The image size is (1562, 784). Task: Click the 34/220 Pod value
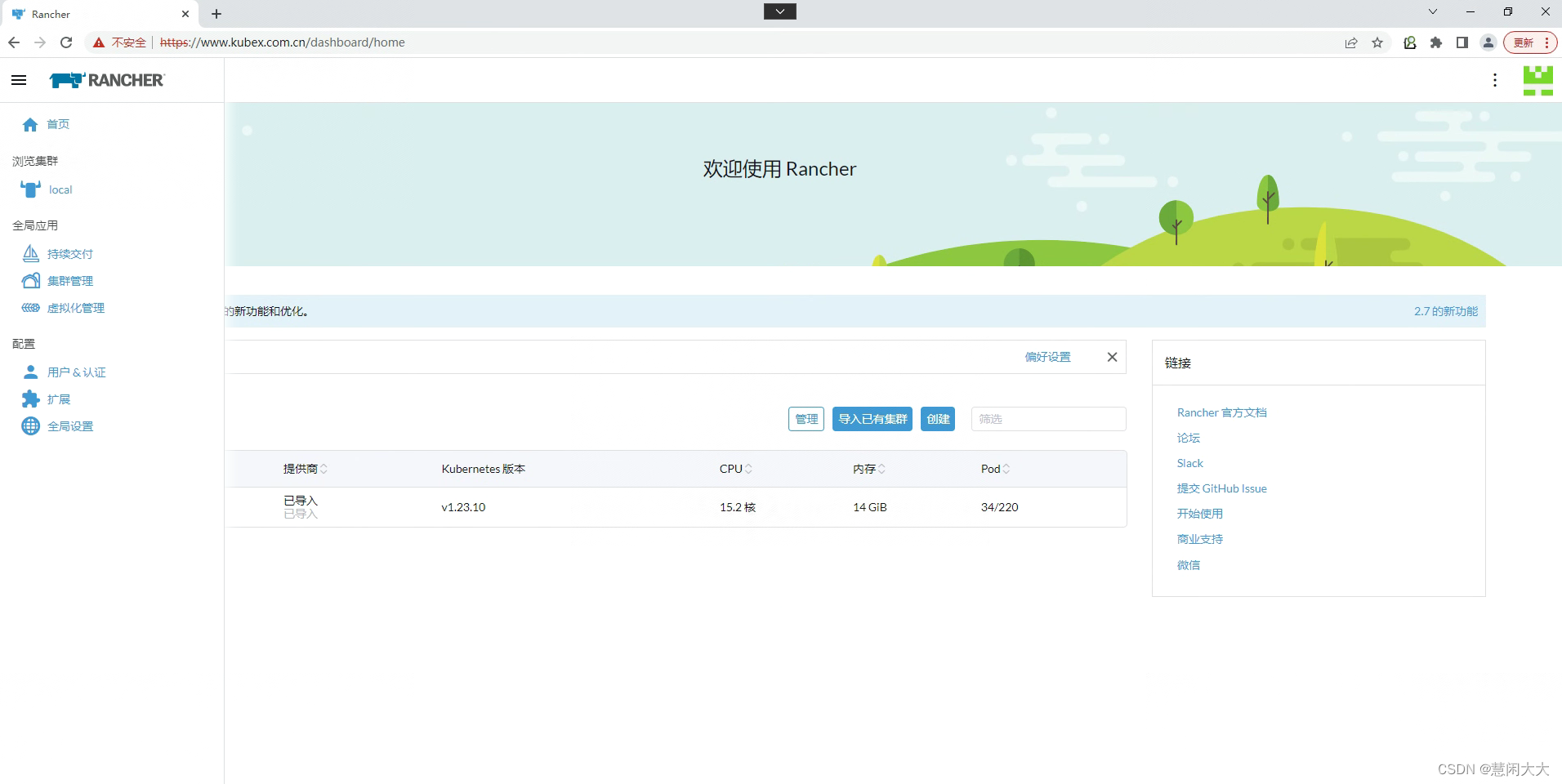click(1000, 507)
